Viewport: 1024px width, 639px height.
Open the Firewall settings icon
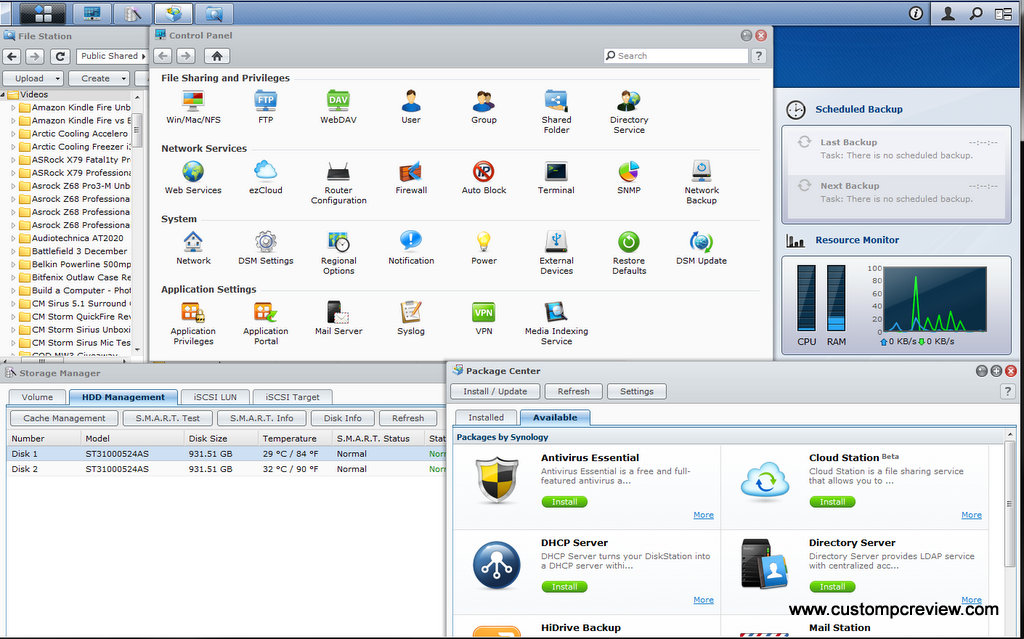[x=411, y=177]
